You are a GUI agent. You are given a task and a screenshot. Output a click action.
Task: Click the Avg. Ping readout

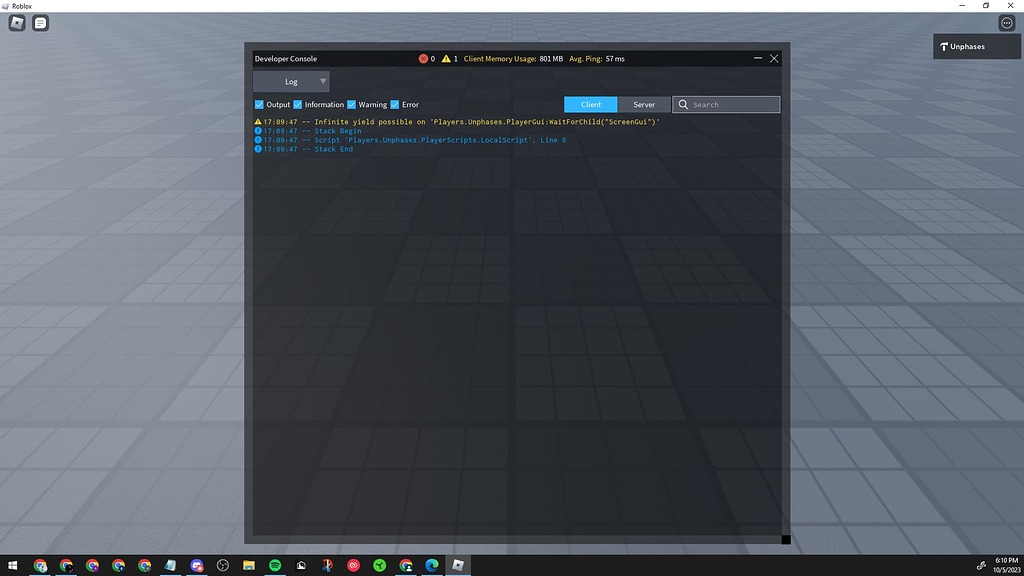[x=597, y=59]
